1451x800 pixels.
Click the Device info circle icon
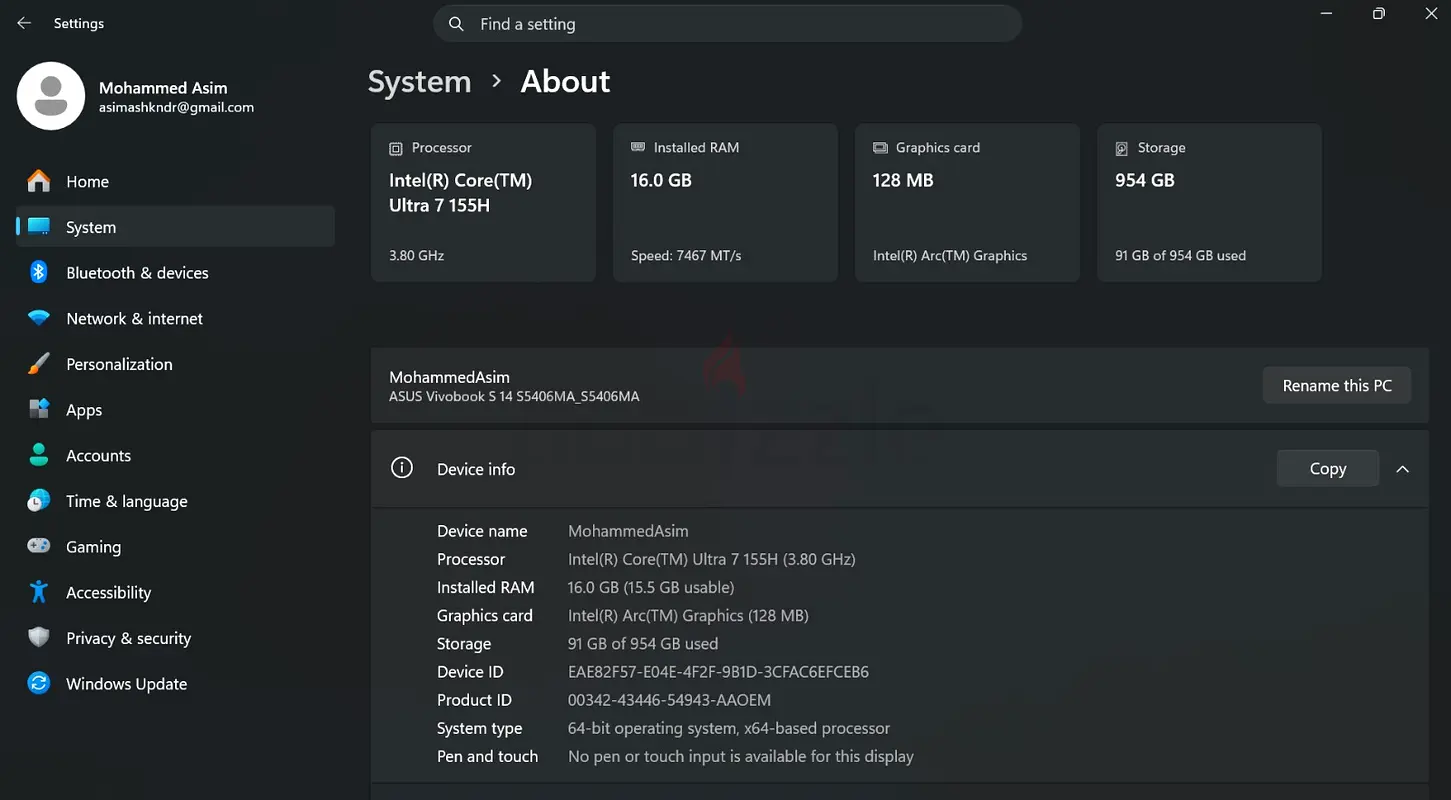[402, 468]
